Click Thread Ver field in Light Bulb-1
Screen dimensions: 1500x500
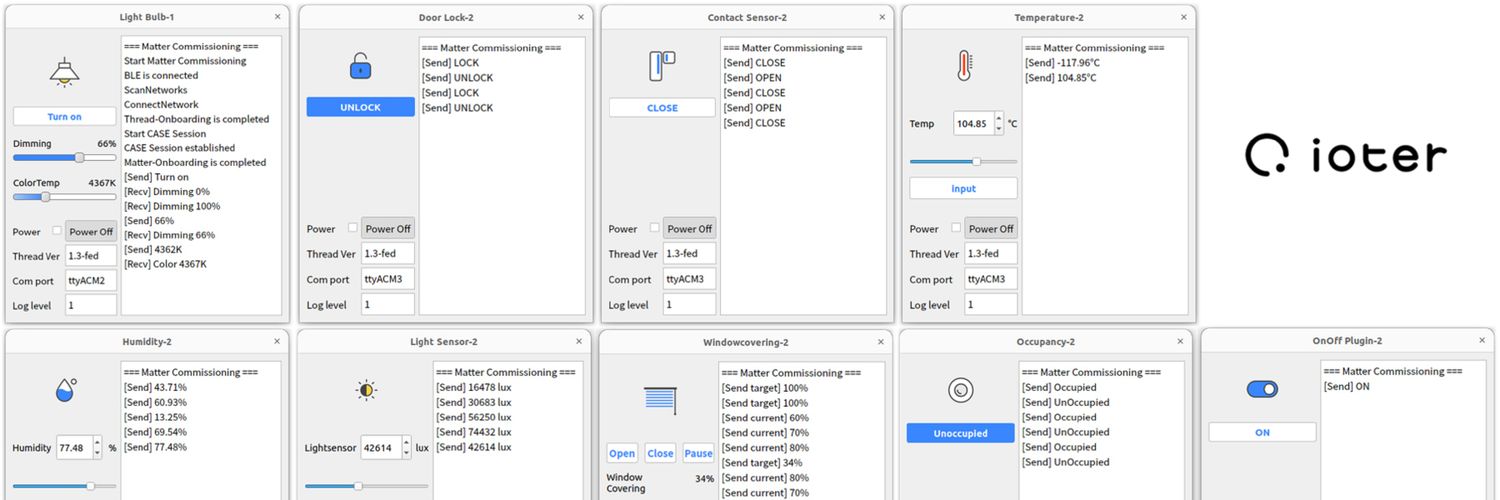click(91, 256)
